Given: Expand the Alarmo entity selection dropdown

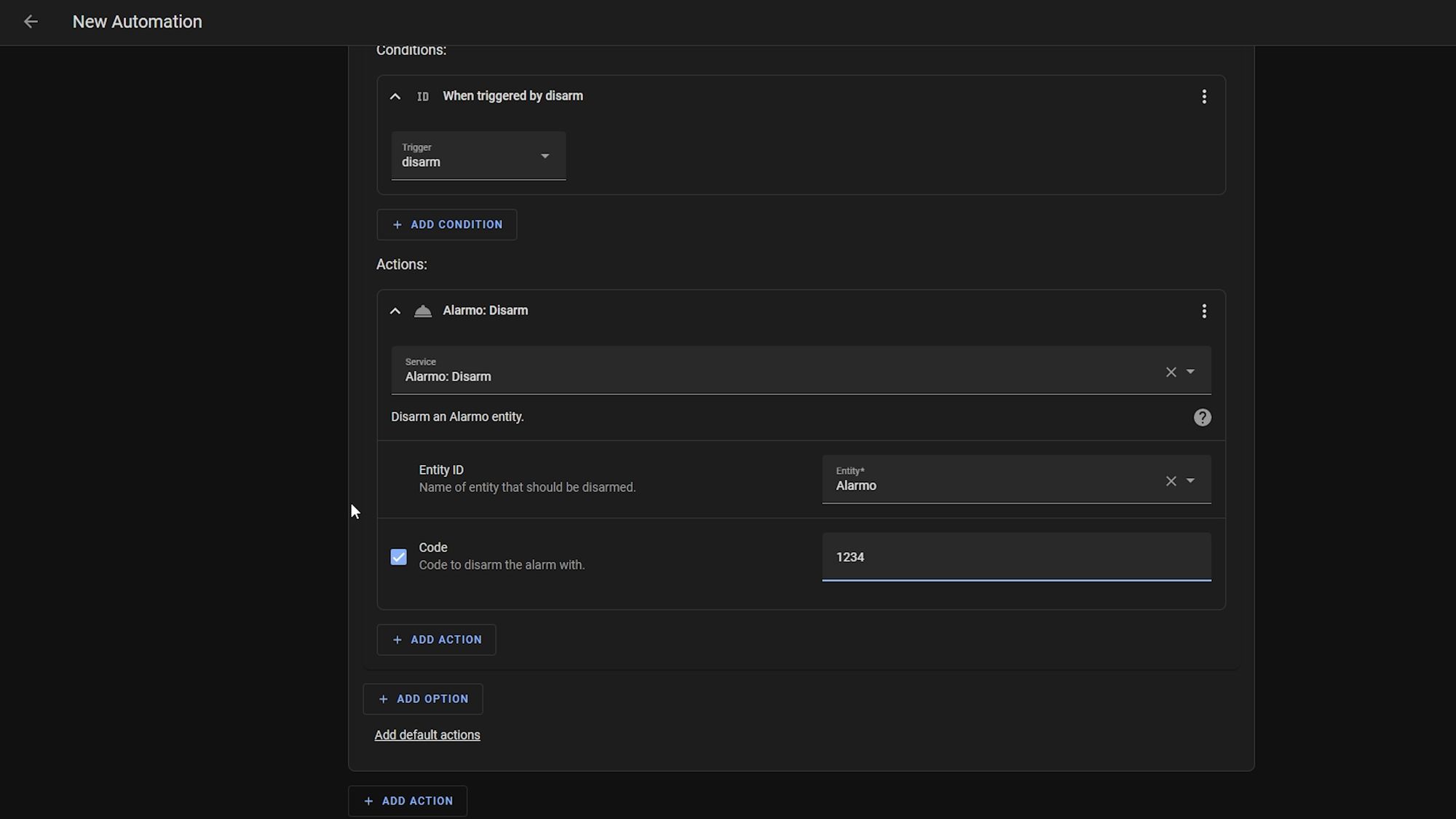Looking at the screenshot, I should coord(1191,481).
